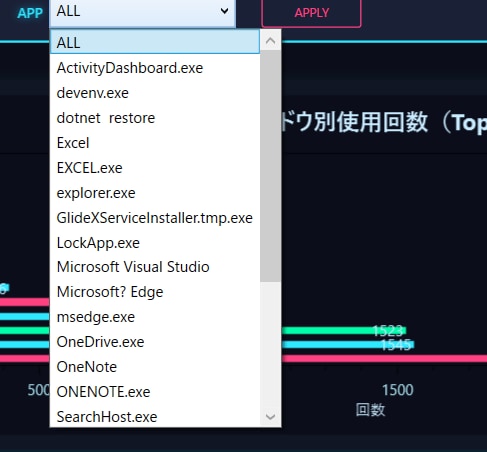The width and height of the screenshot is (487, 452).
Task: Click the list scrollbar up arrow
Action: [x=270, y=41]
